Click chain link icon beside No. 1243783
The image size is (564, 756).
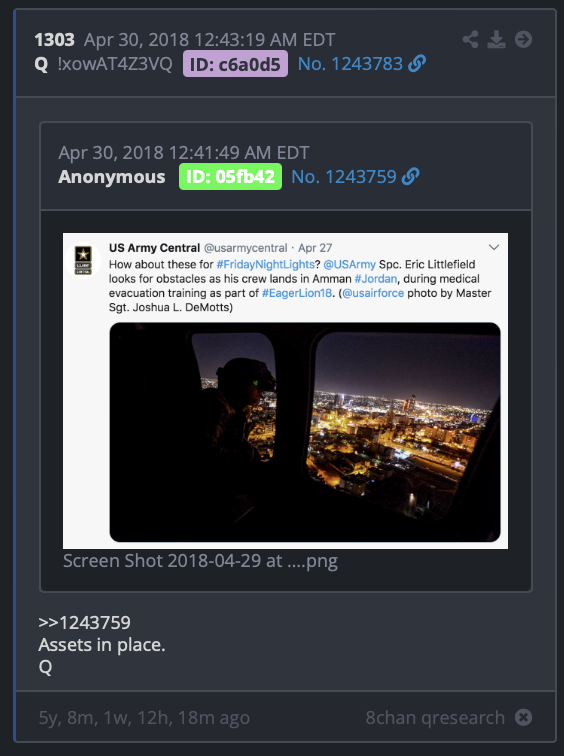point(417,64)
